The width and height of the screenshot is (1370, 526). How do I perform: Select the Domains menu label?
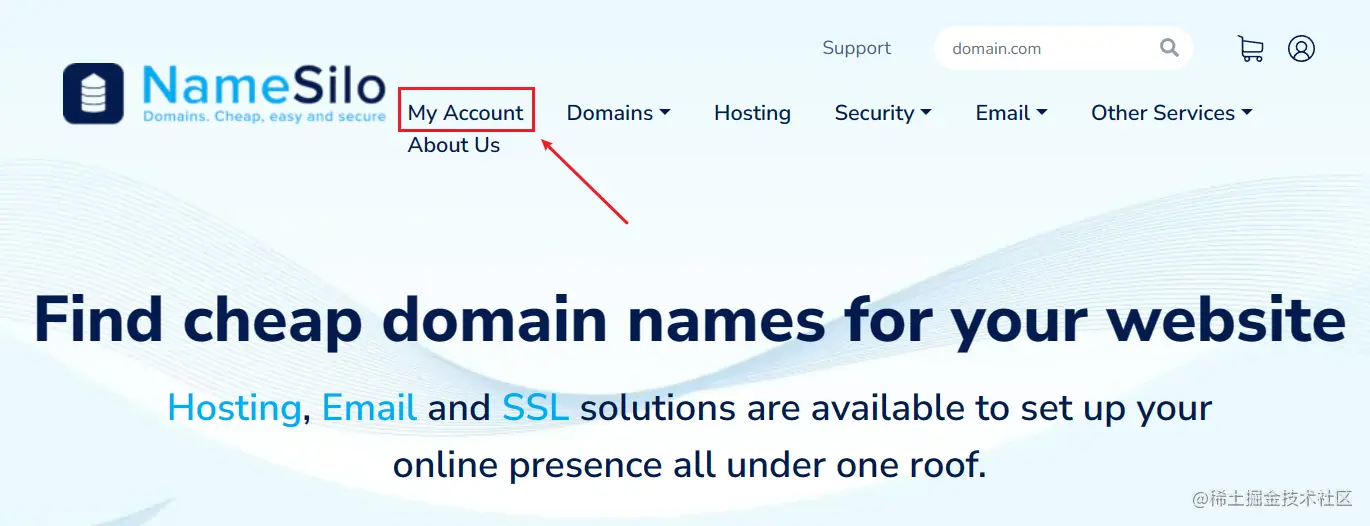pos(610,113)
